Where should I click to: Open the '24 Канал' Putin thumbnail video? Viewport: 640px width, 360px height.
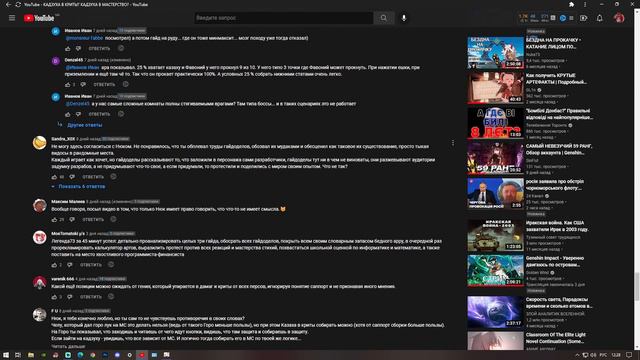pyautogui.click(x=495, y=193)
